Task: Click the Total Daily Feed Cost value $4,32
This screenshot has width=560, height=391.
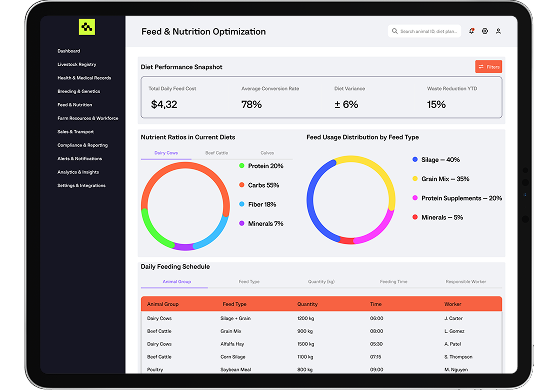Action: pyautogui.click(x=164, y=104)
